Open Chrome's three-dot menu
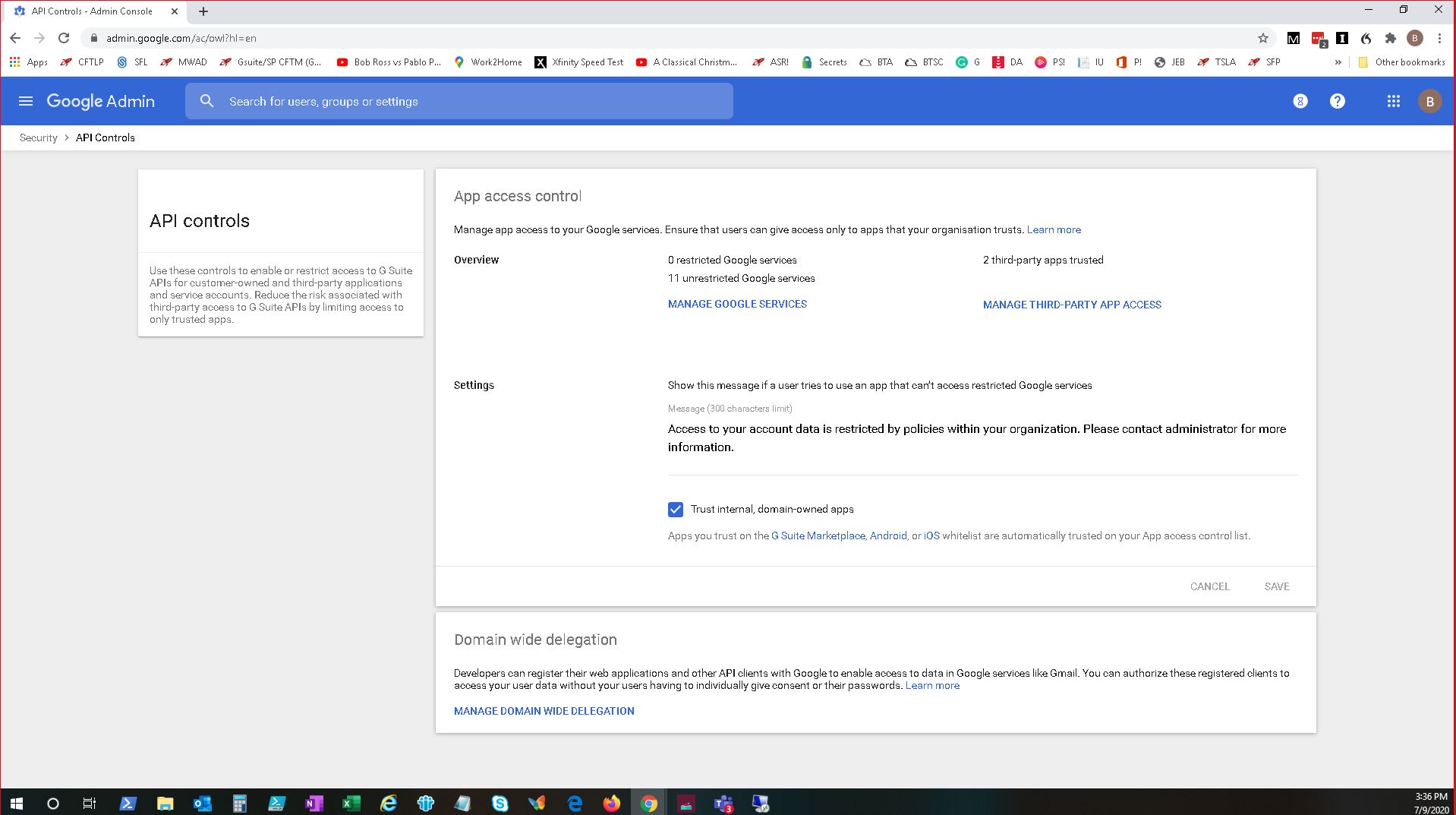The height and width of the screenshot is (815, 1456). point(1439,37)
